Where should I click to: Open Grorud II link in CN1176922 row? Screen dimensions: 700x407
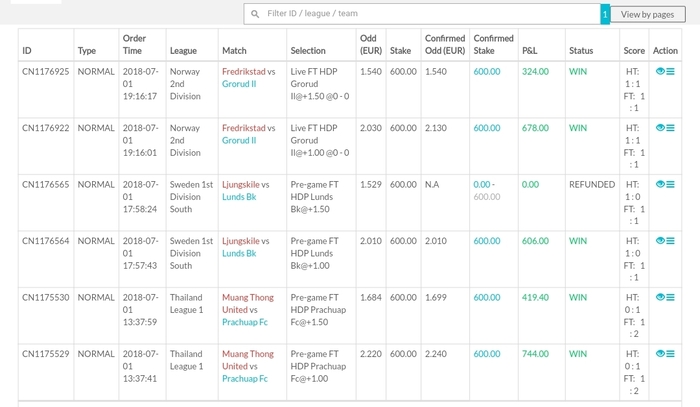point(239,140)
